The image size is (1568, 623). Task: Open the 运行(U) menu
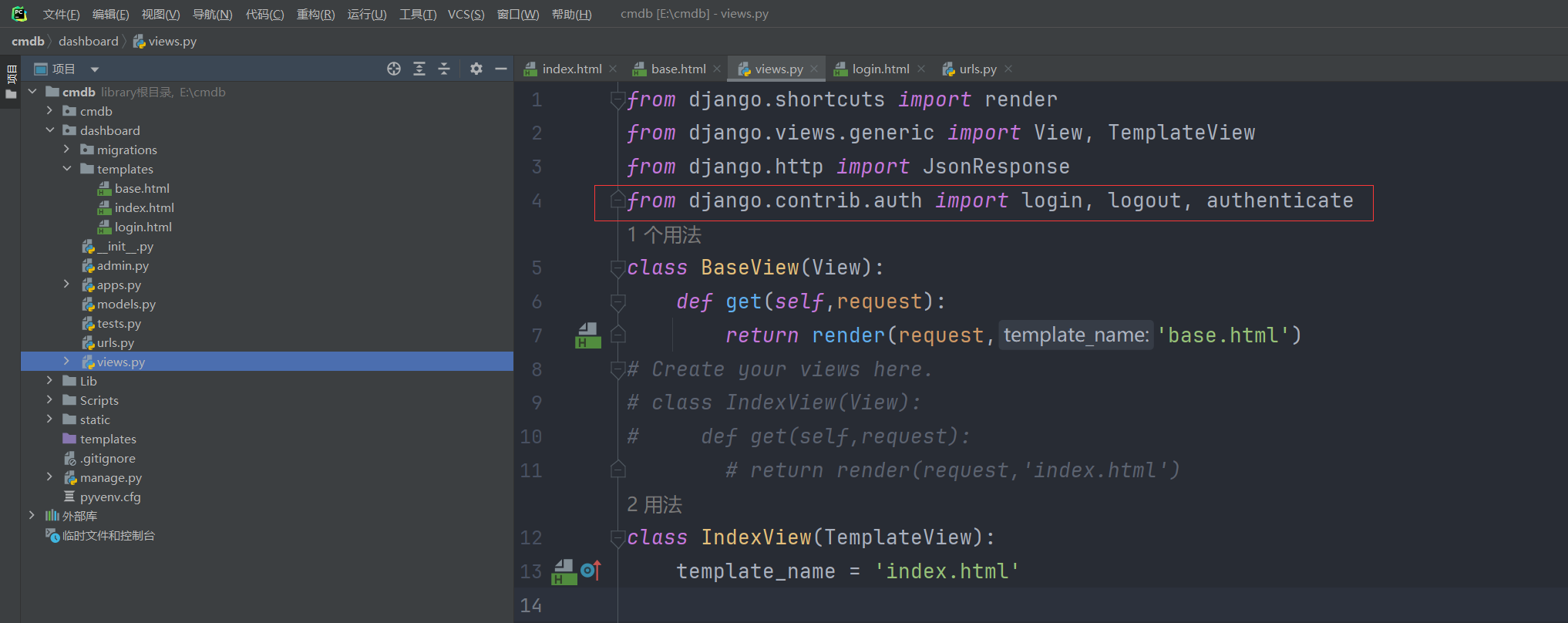367,14
